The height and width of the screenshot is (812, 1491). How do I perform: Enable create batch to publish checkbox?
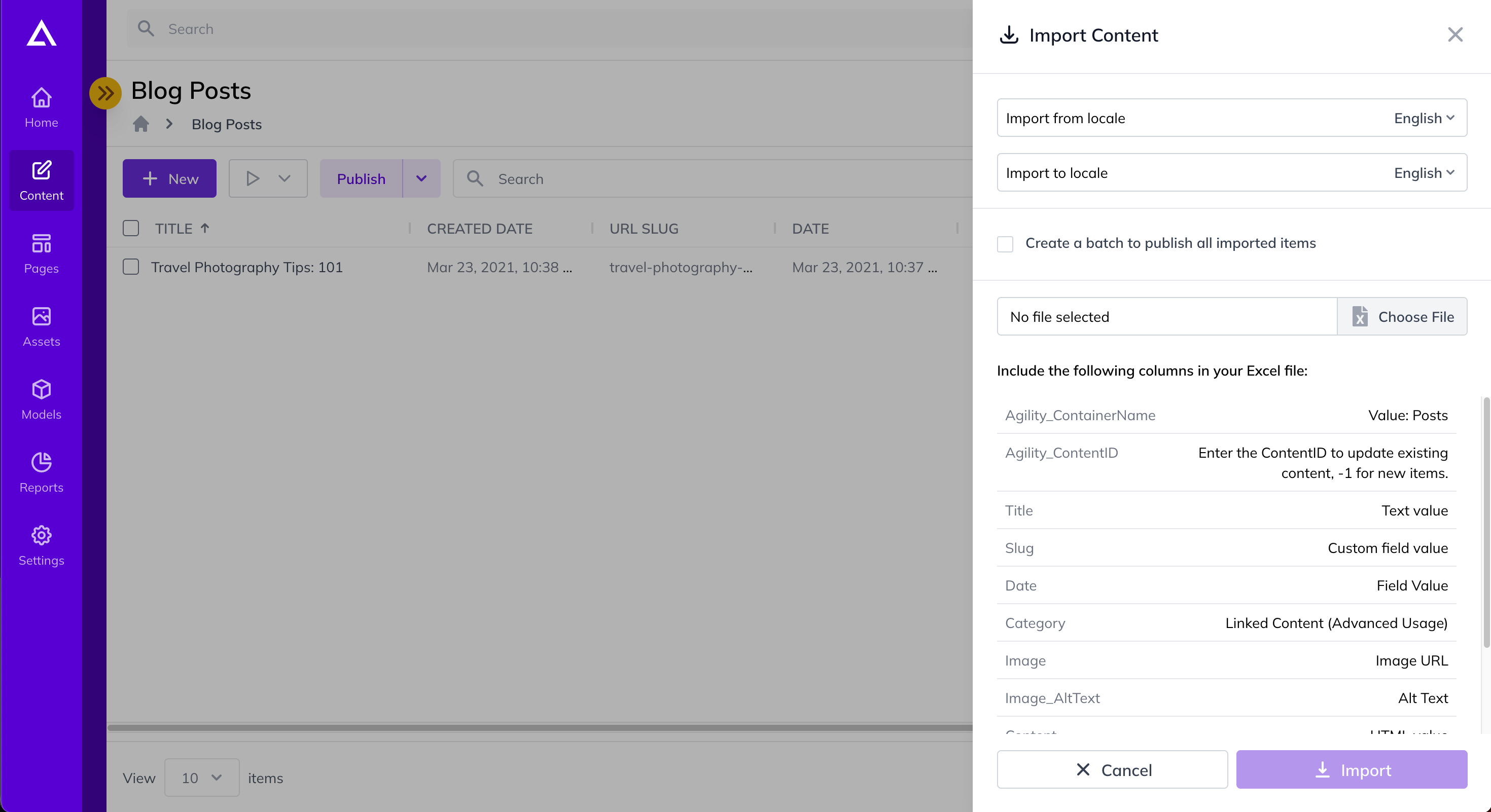coord(1005,244)
